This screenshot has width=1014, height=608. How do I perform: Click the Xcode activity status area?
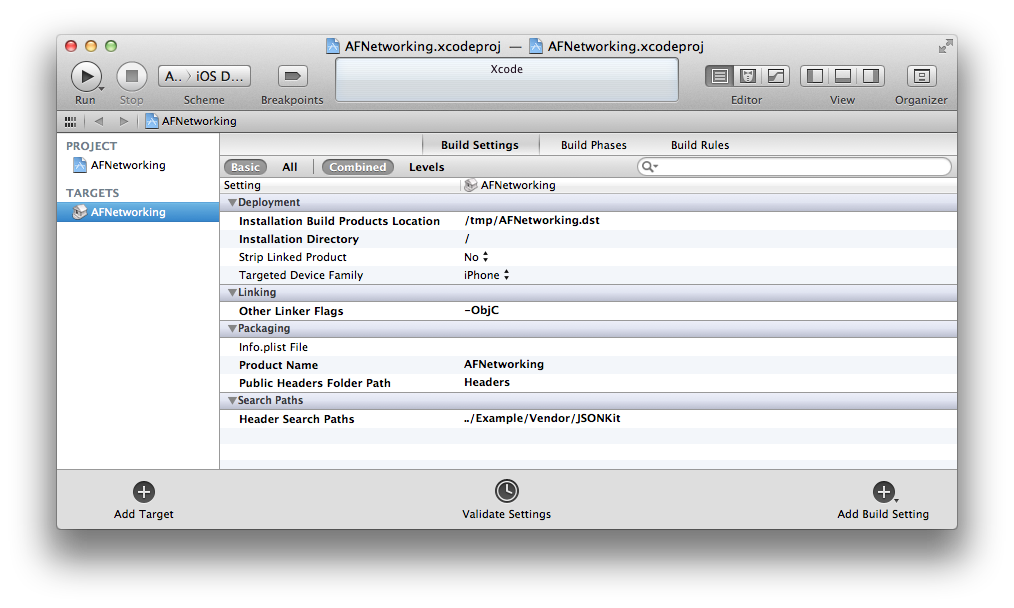[507, 80]
